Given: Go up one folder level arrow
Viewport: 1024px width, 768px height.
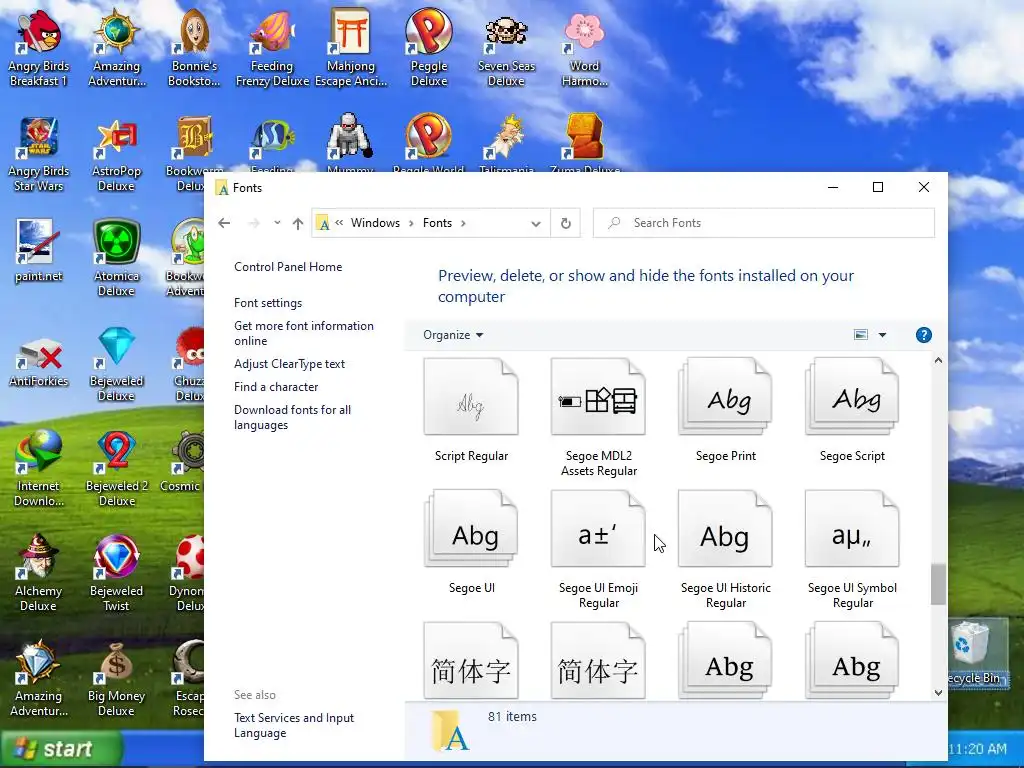Looking at the screenshot, I should (298, 223).
